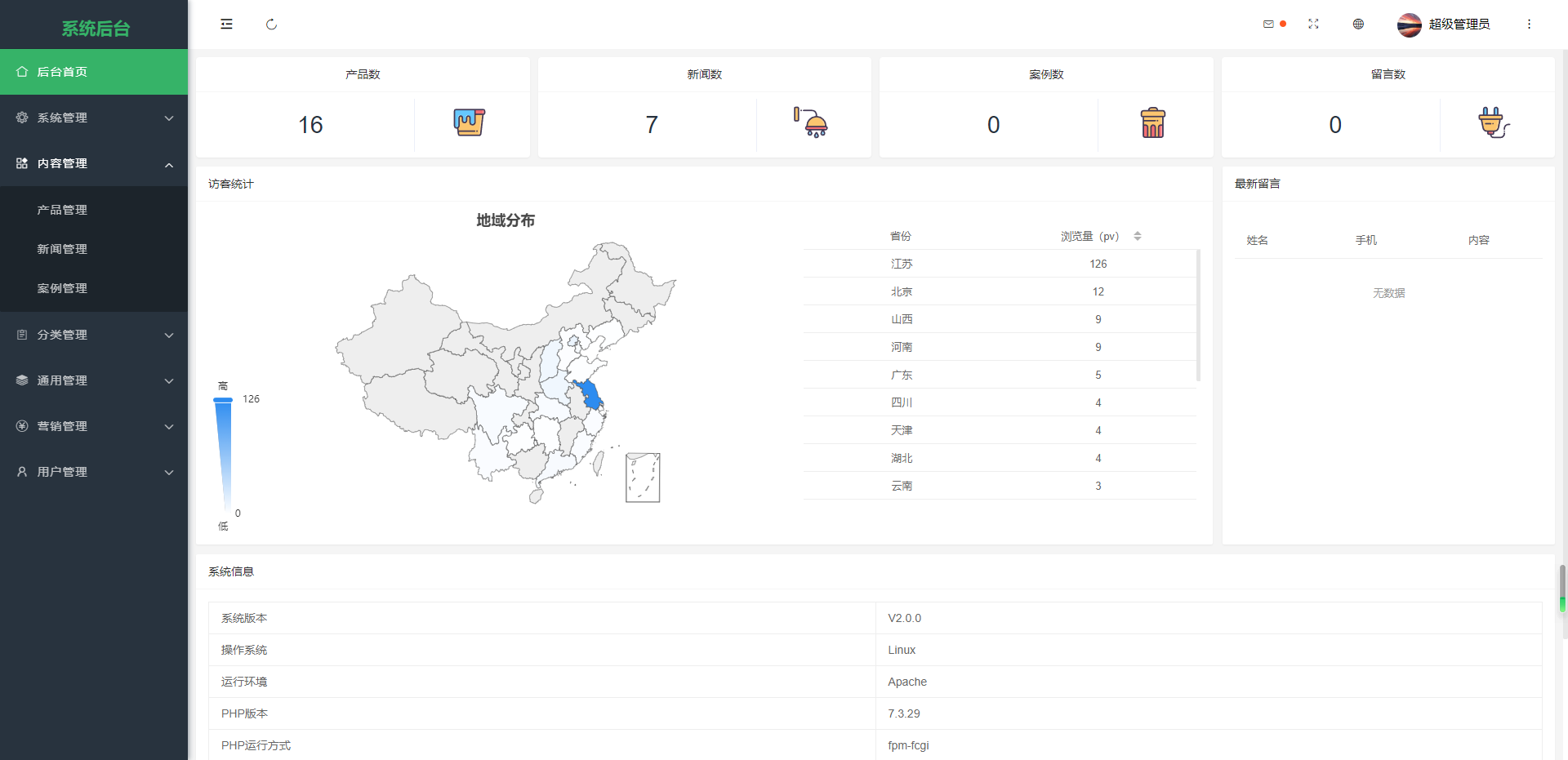Expand the 分类管理 menu
Screen dimensions: 1568x760
pyautogui.click(x=94, y=335)
